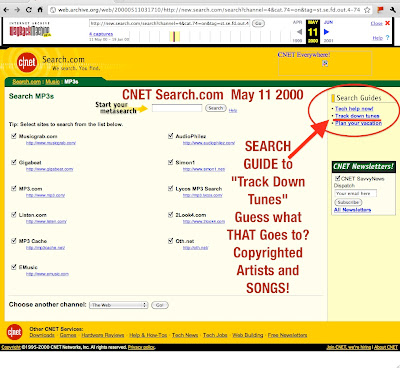Open Hardware Reviews footer link
Screen dimensions: 400x368
tap(103, 335)
